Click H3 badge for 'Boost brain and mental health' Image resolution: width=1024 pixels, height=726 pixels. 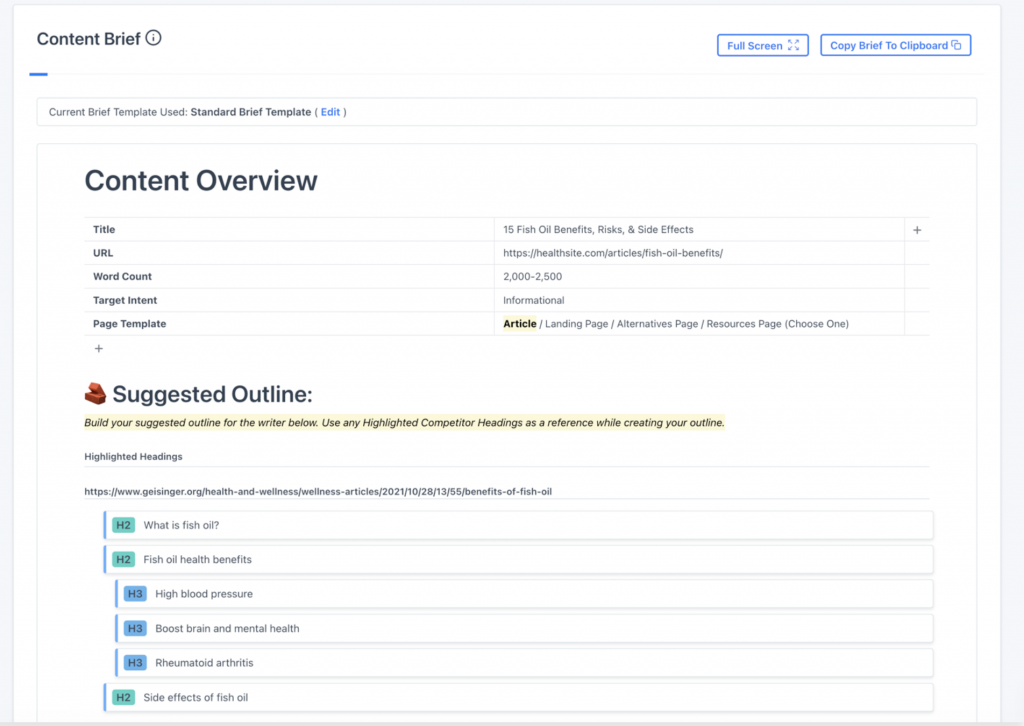[x=135, y=629]
